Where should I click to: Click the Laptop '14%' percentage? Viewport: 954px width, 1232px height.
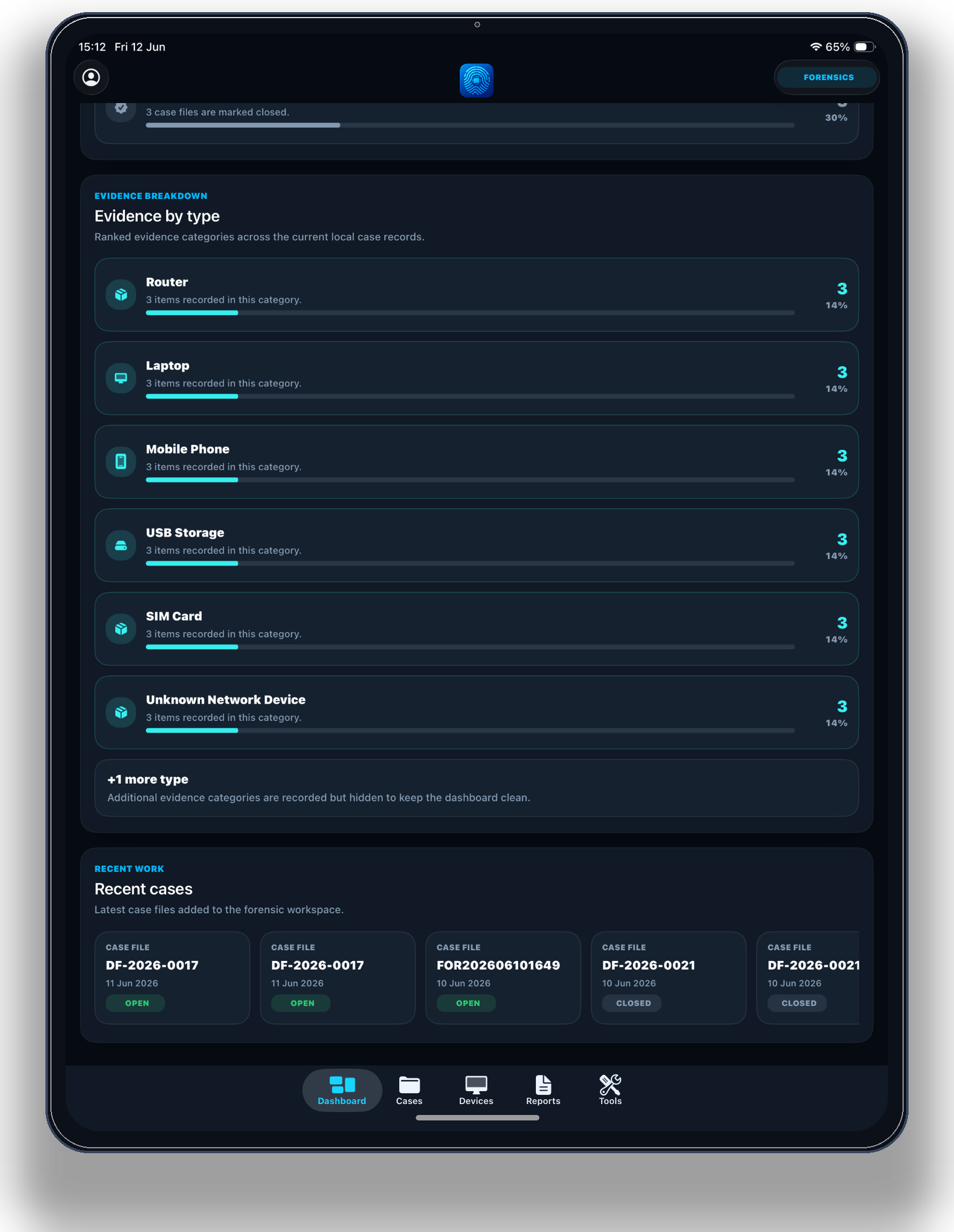[x=836, y=389]
